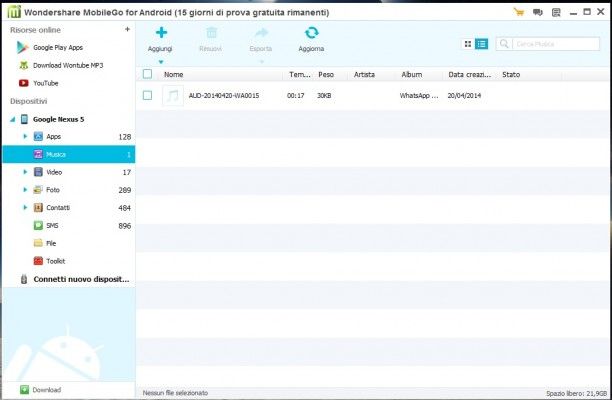This screenshot has height=400, width=612.
Task: Click the 00:17 duration cell
Action: pos(295,96)
